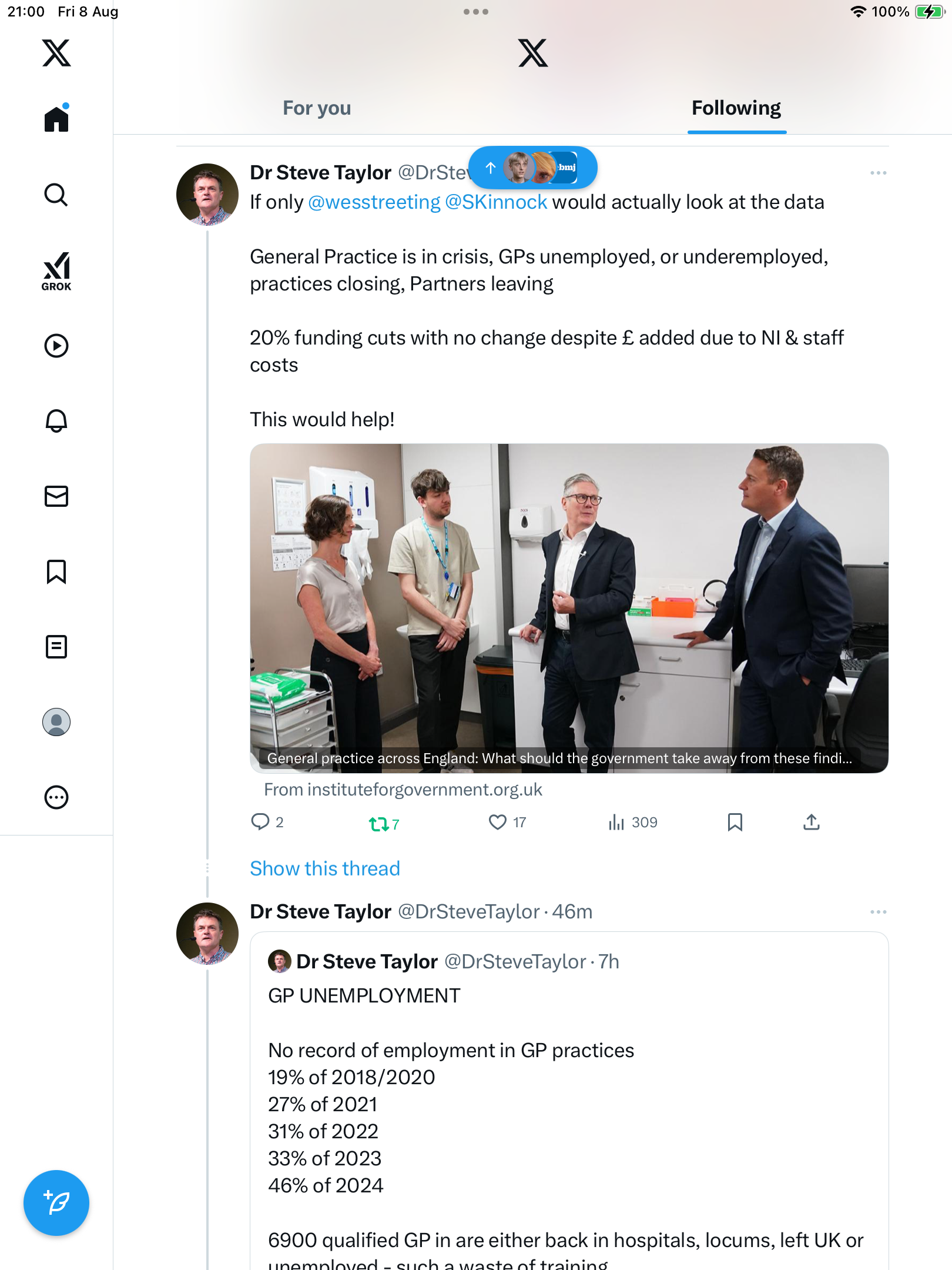Select the Following tab

[x=736, y=108]
